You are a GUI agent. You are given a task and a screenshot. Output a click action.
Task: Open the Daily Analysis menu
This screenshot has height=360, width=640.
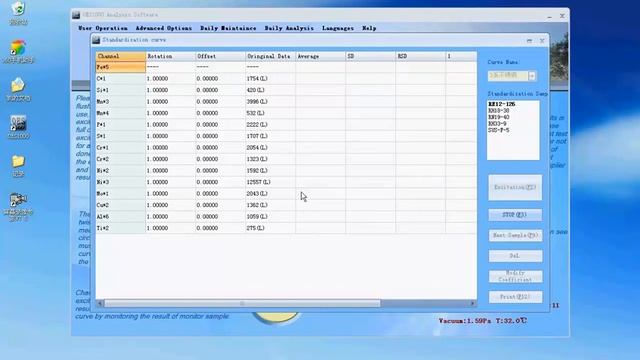tap(289, 28)
